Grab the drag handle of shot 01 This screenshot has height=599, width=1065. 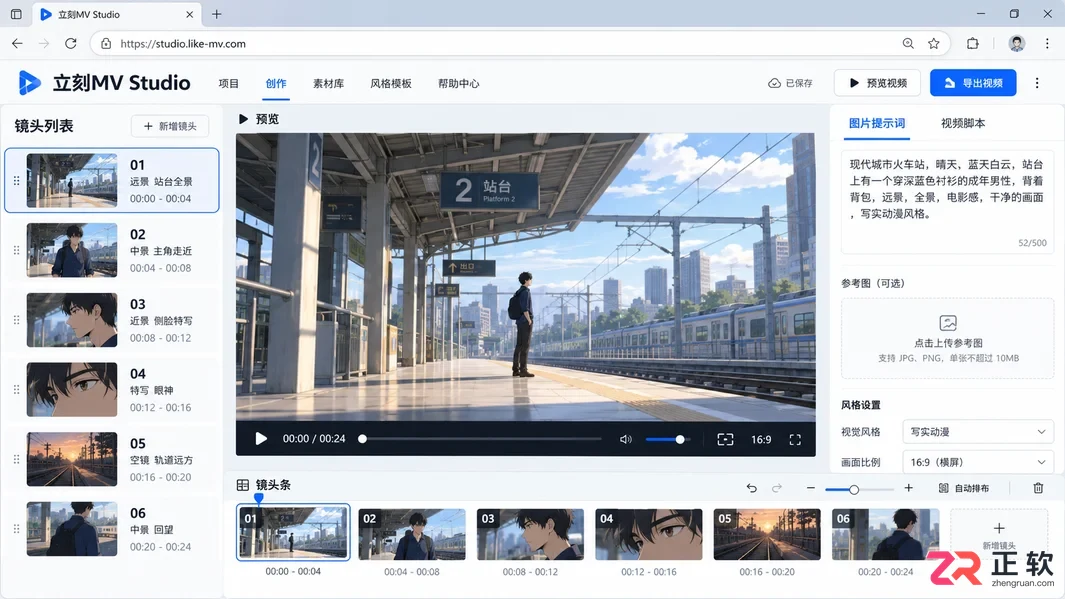point(16,181)
